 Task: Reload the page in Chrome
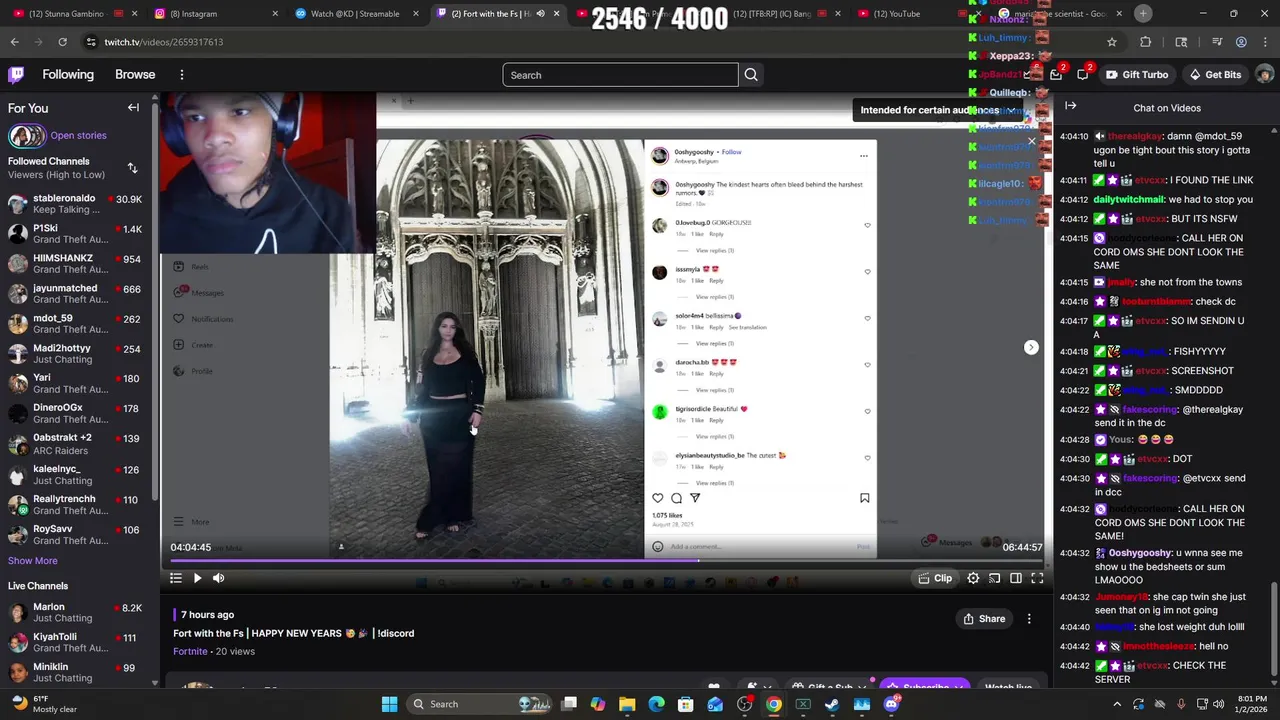coord(62,42)
